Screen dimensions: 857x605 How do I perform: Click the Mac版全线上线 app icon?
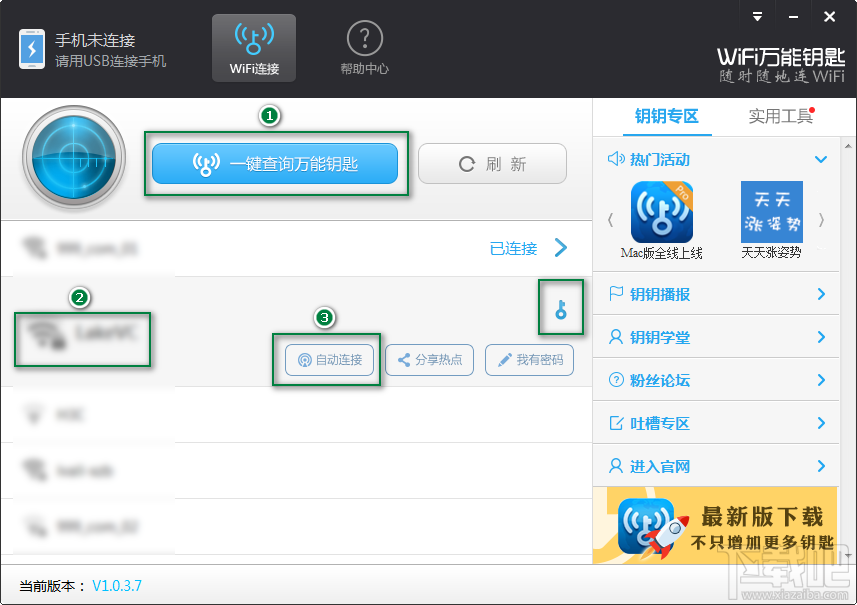click(x=663, y=212)
